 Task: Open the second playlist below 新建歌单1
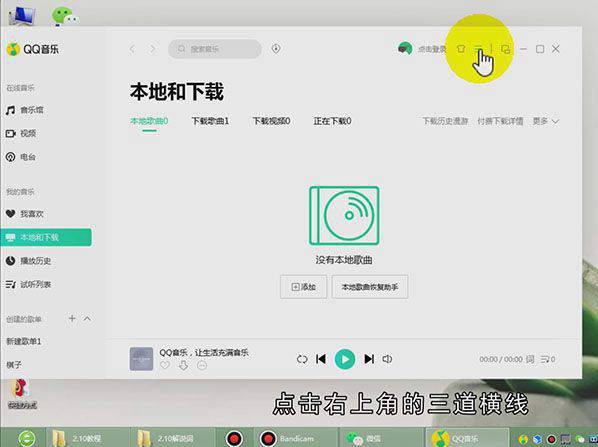(14, 365)
